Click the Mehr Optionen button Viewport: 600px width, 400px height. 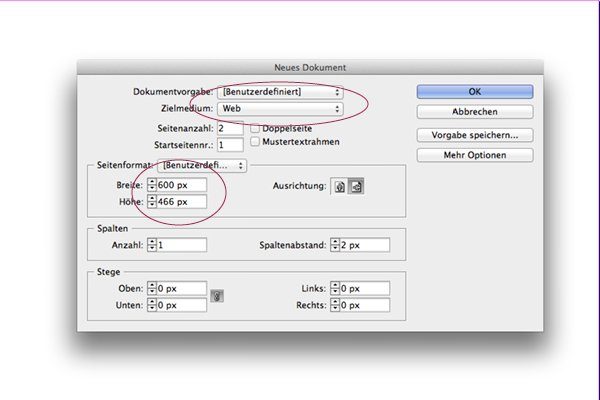pyautogui.click(x=475, y=155)
